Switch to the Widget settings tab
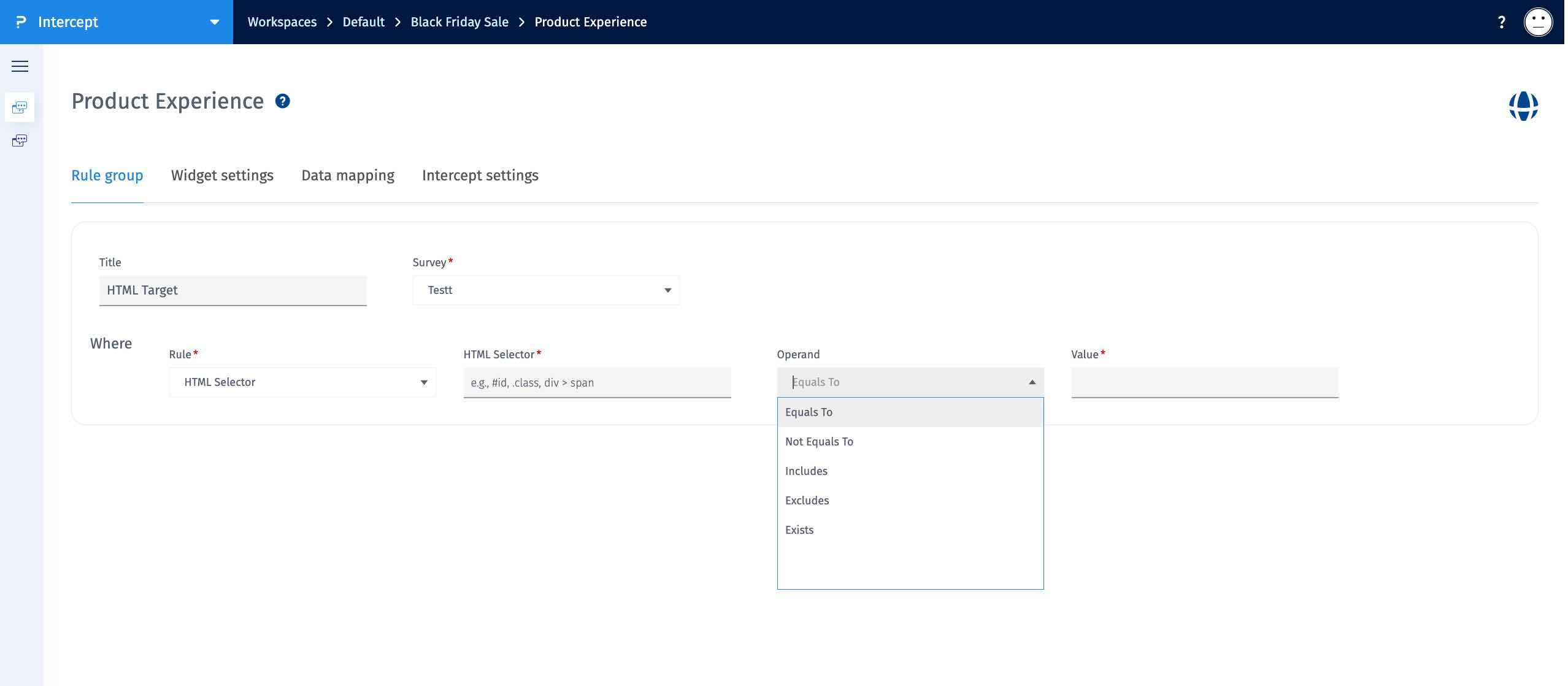This screenshot has height=686, width=1568. point(222,175)
